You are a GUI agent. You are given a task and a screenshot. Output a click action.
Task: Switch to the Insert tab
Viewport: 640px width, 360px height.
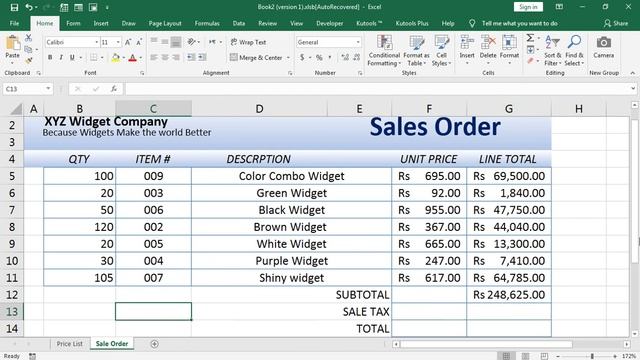pos(101,23)
